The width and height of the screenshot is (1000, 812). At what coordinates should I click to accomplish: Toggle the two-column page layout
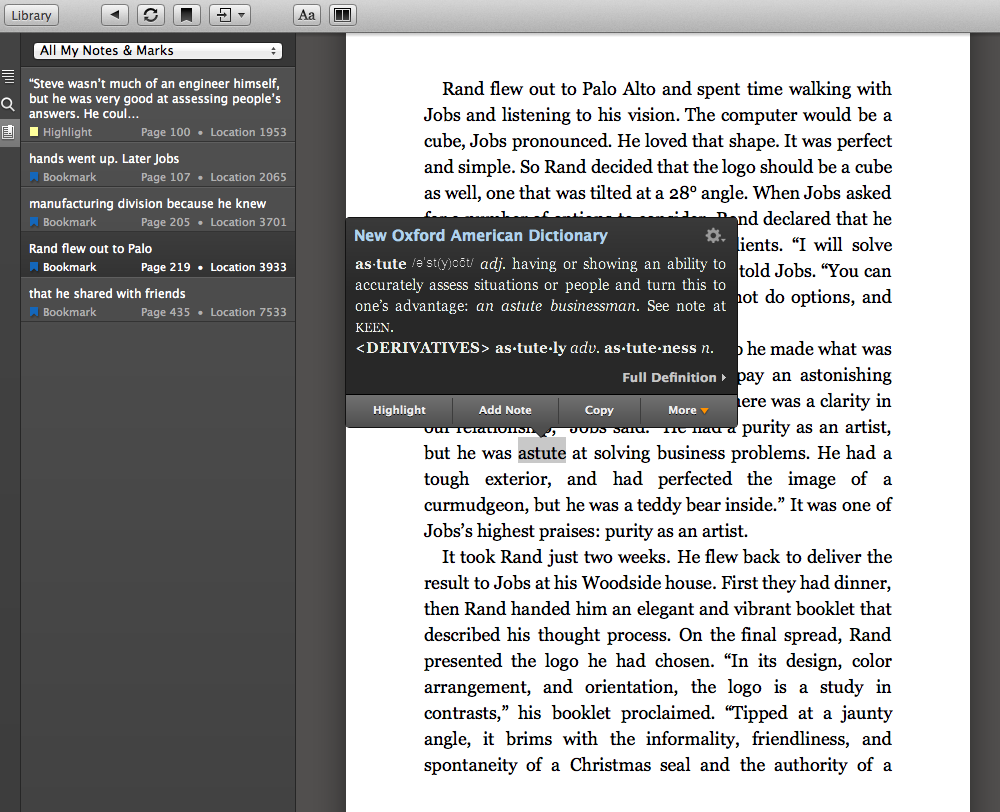coord(342,15)
